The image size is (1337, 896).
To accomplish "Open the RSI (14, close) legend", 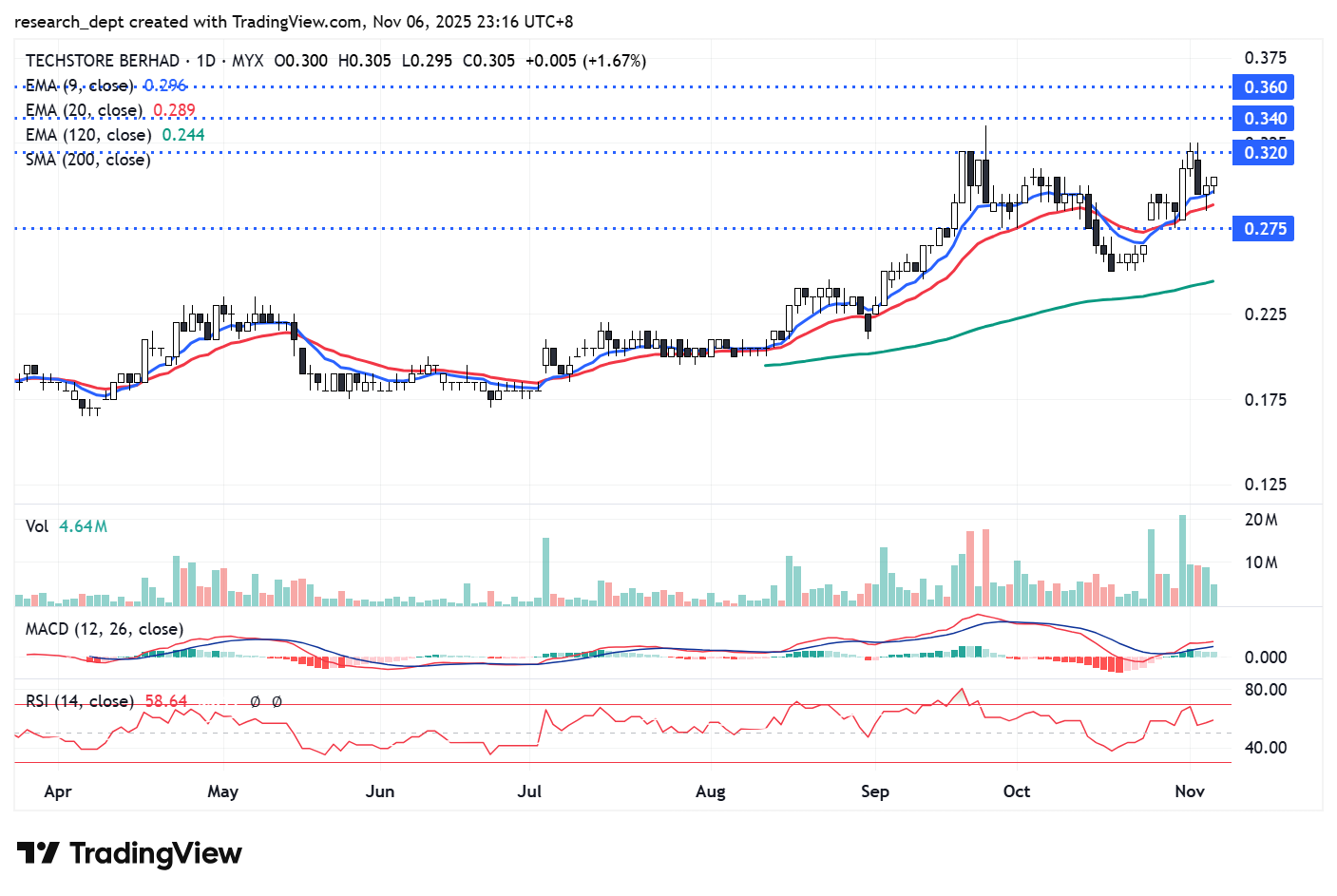I will pyautogui.click(x=80, y=701).
